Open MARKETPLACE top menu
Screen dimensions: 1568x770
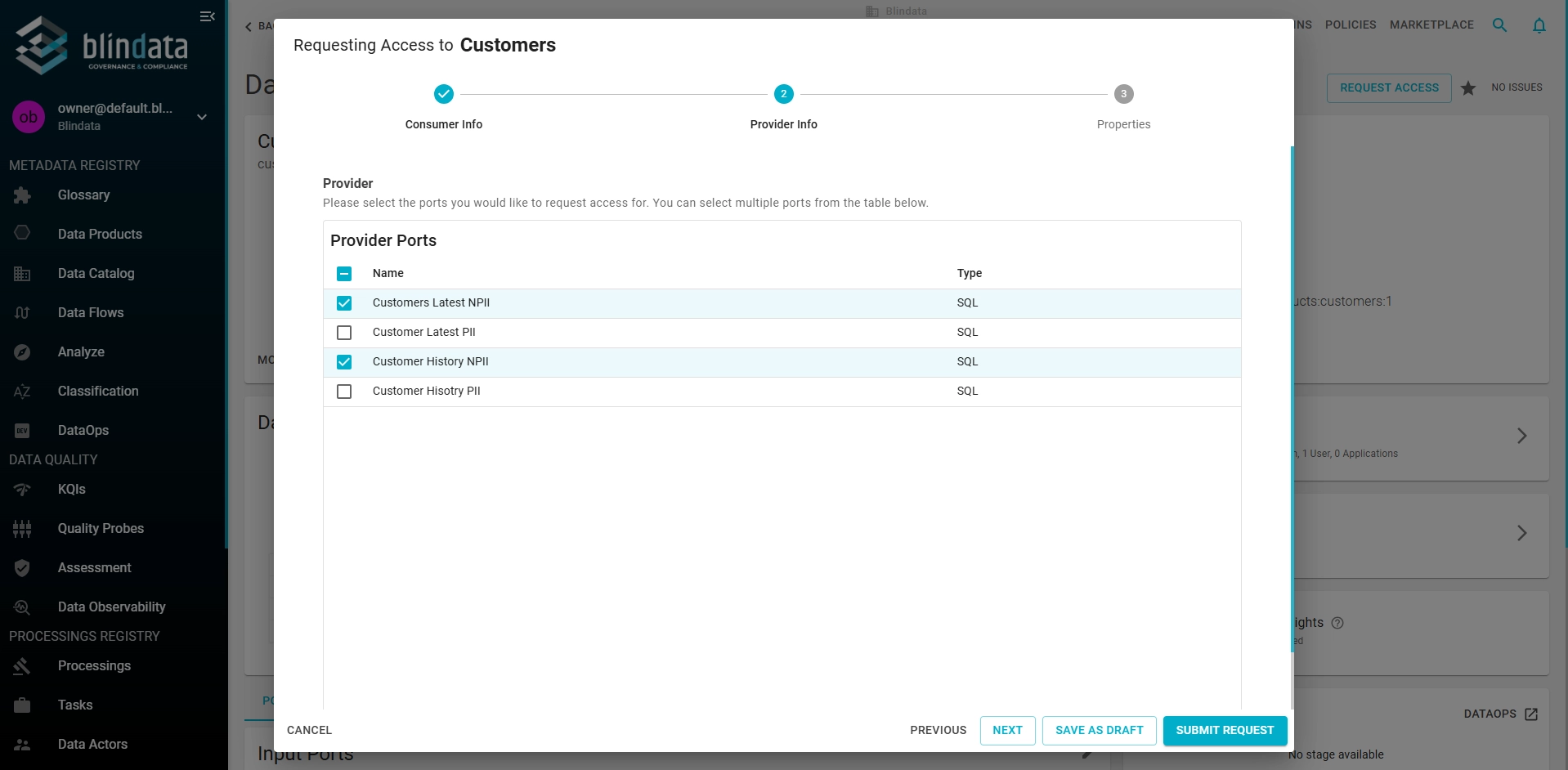[x=1431, y=25]
